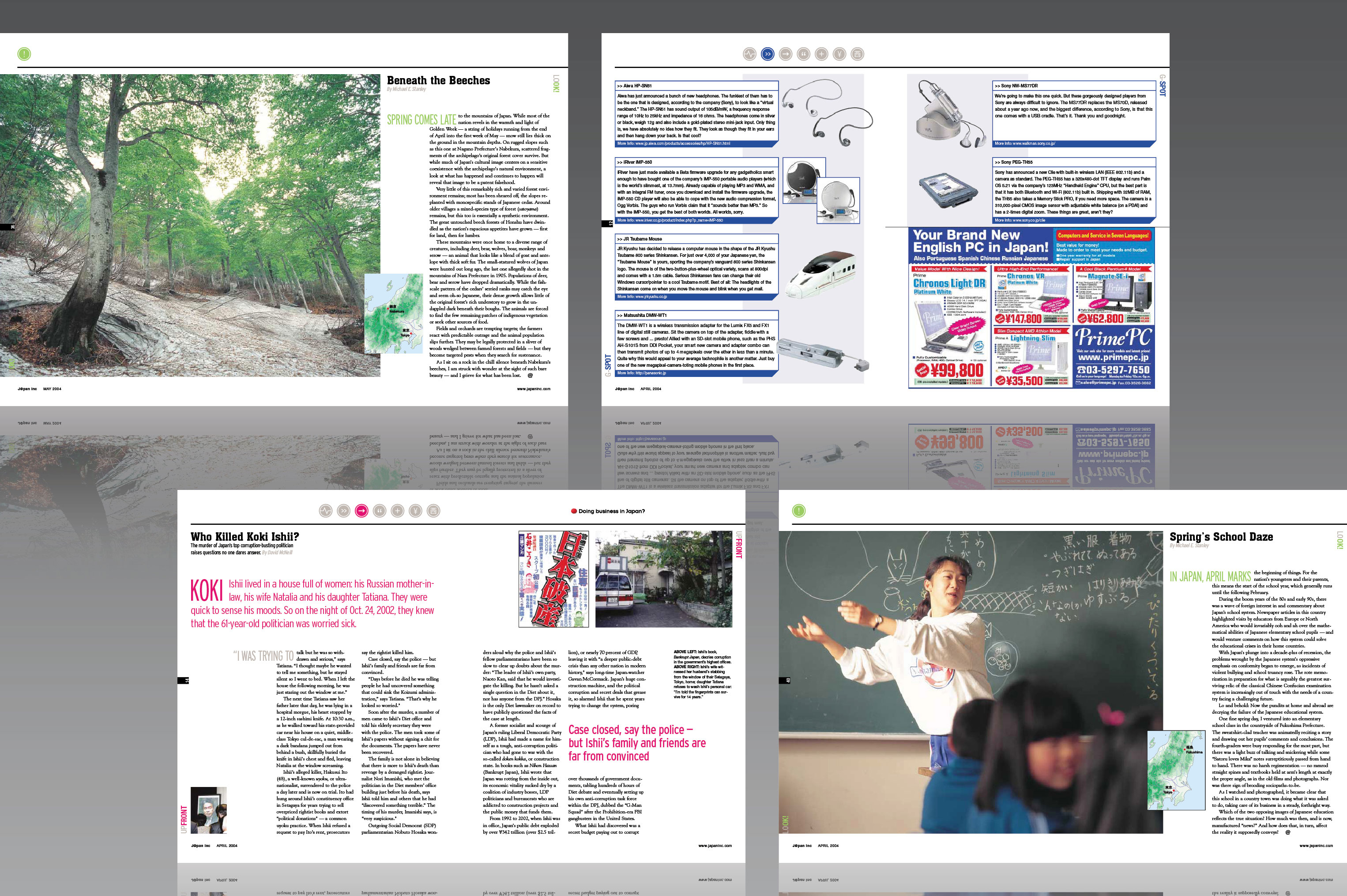Click green exclamation icon on School Daze page
1347x896 pixels.
tap(798, 511)
